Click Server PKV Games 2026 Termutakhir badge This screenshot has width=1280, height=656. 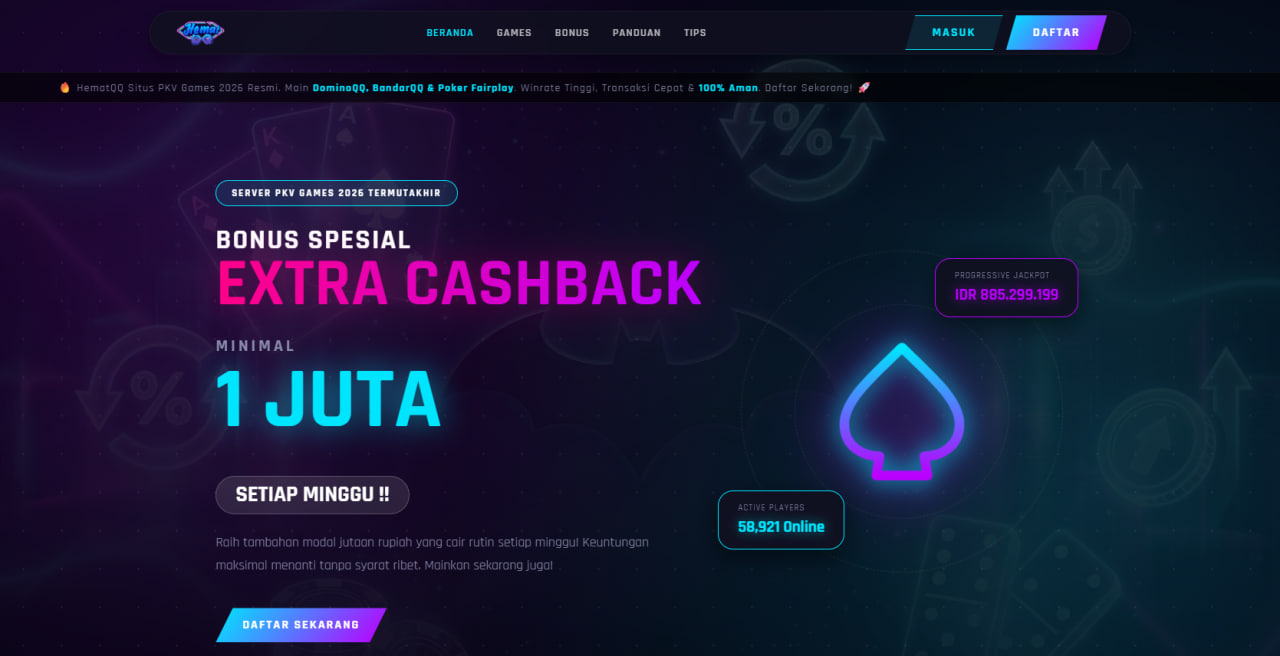(x=336, y=193)
